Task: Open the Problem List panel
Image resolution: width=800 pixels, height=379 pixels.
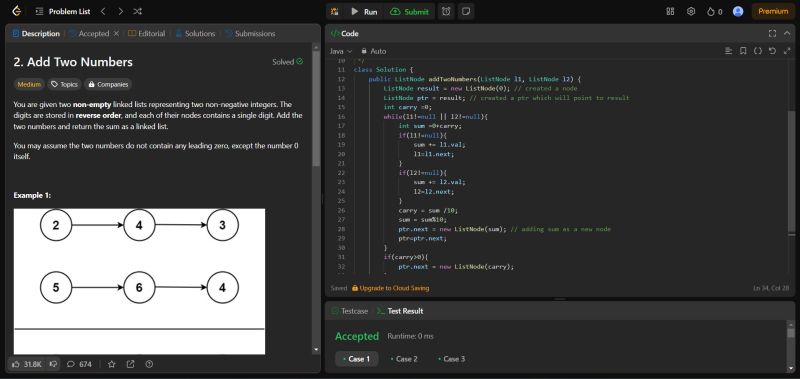Action: (x=63, y=11)
